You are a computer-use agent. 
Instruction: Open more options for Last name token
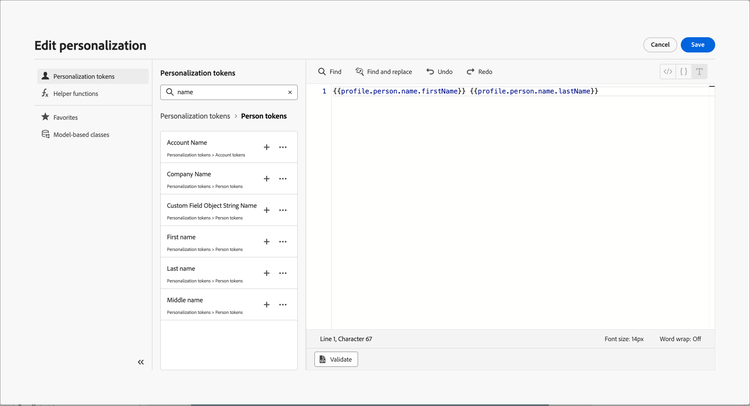[x=283, y=273]
